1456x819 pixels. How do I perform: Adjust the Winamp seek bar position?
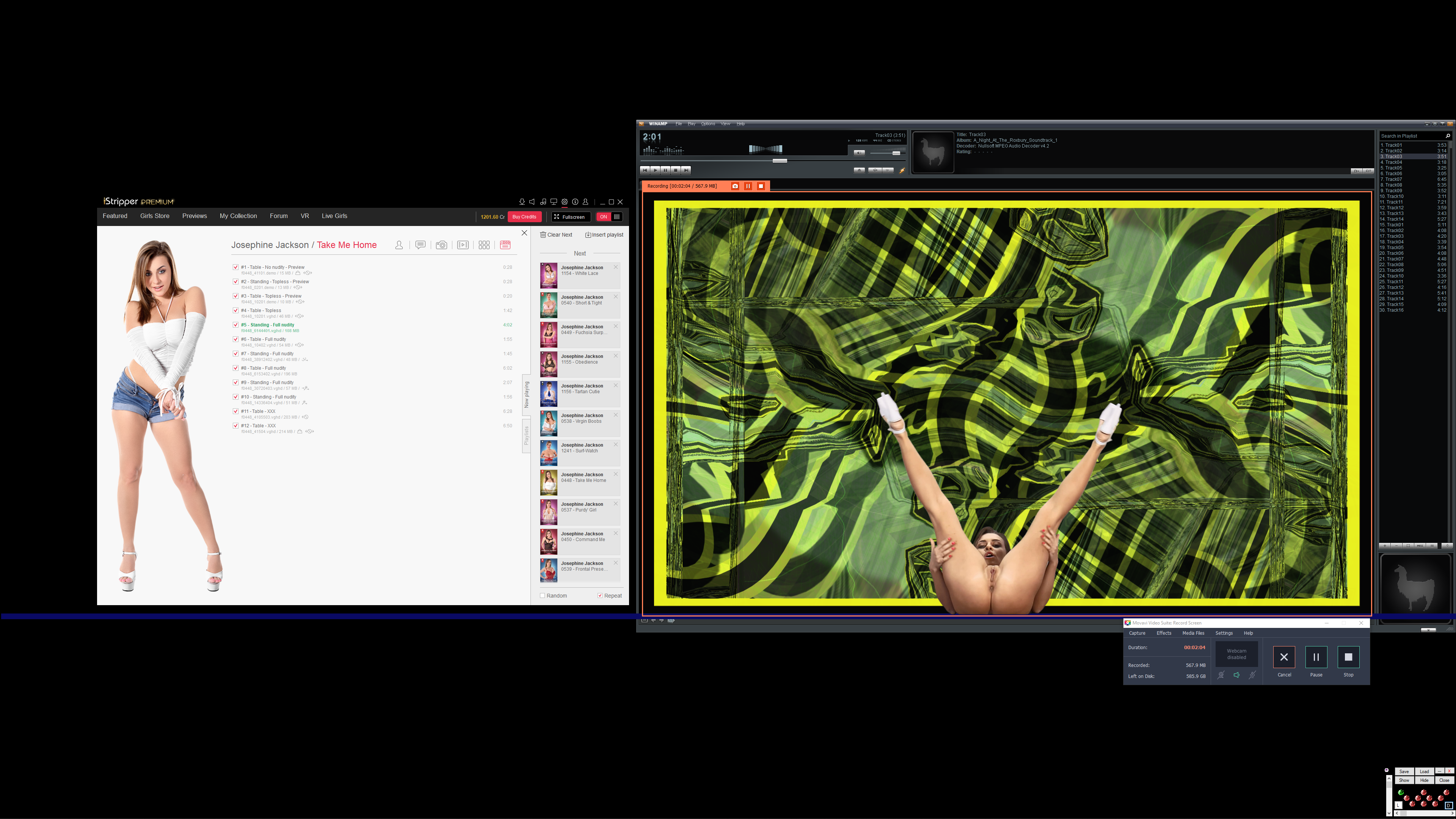point(780,161)
